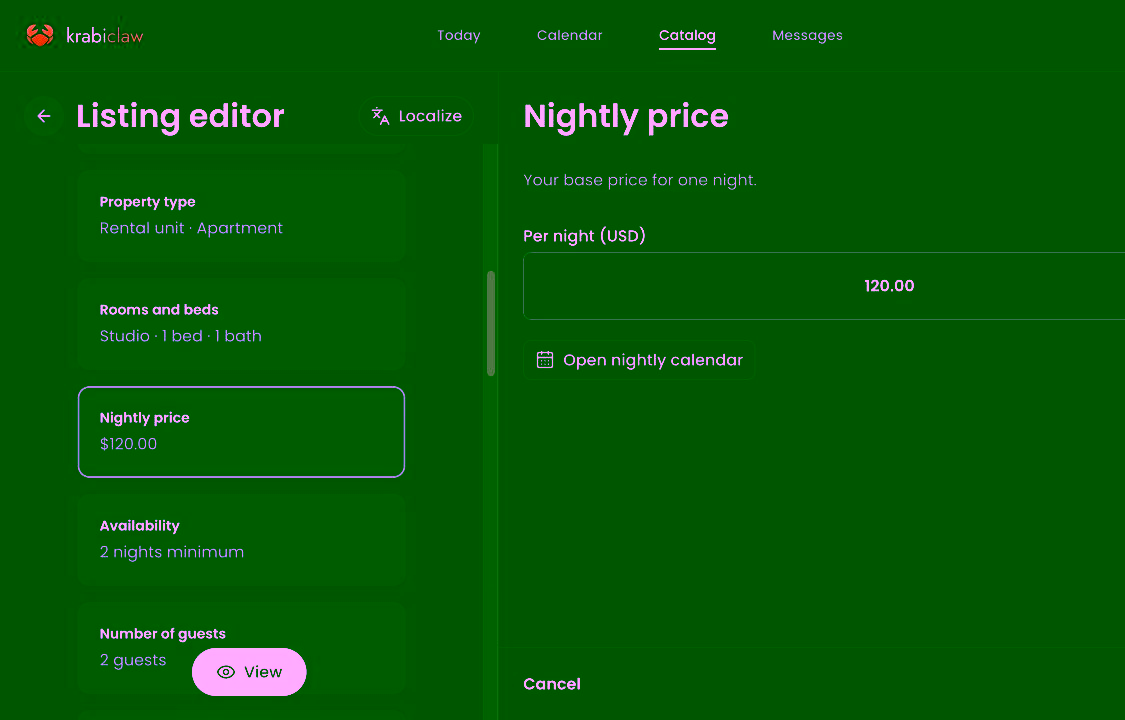Click the krabiclaw crab logo icon

[39, 35]
